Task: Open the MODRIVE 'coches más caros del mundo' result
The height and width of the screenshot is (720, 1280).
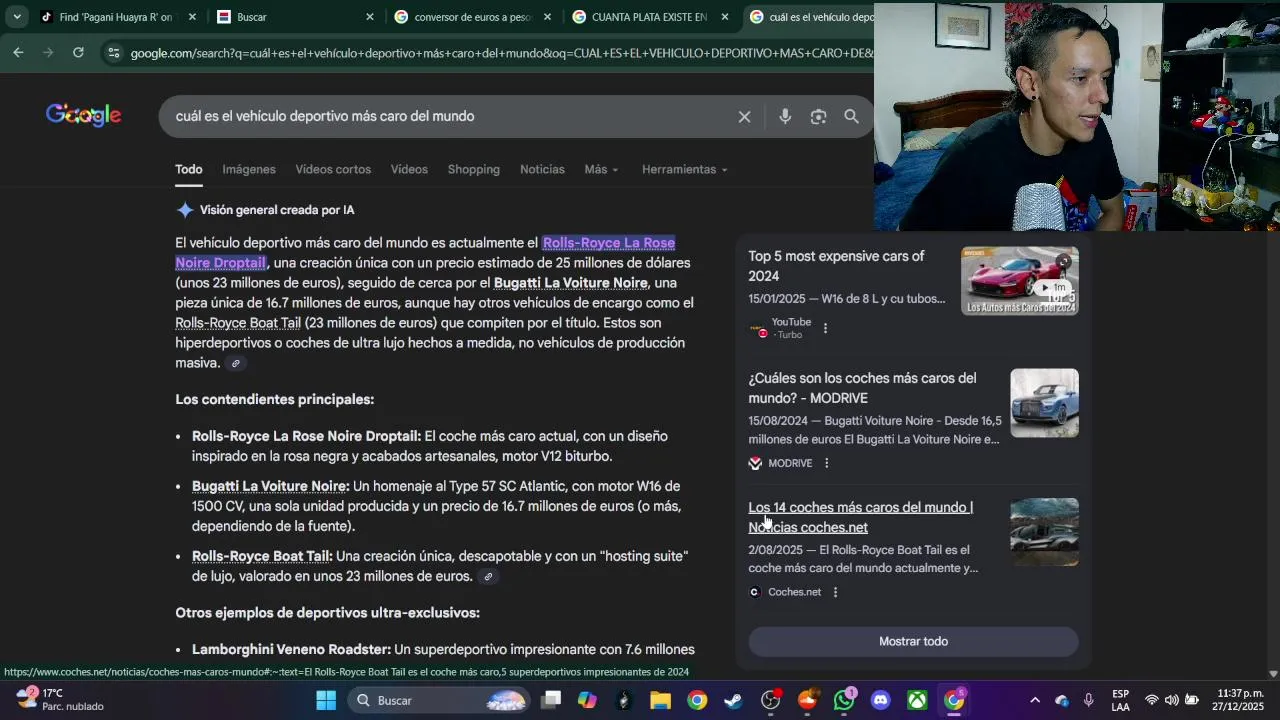Action: (862, 388)
